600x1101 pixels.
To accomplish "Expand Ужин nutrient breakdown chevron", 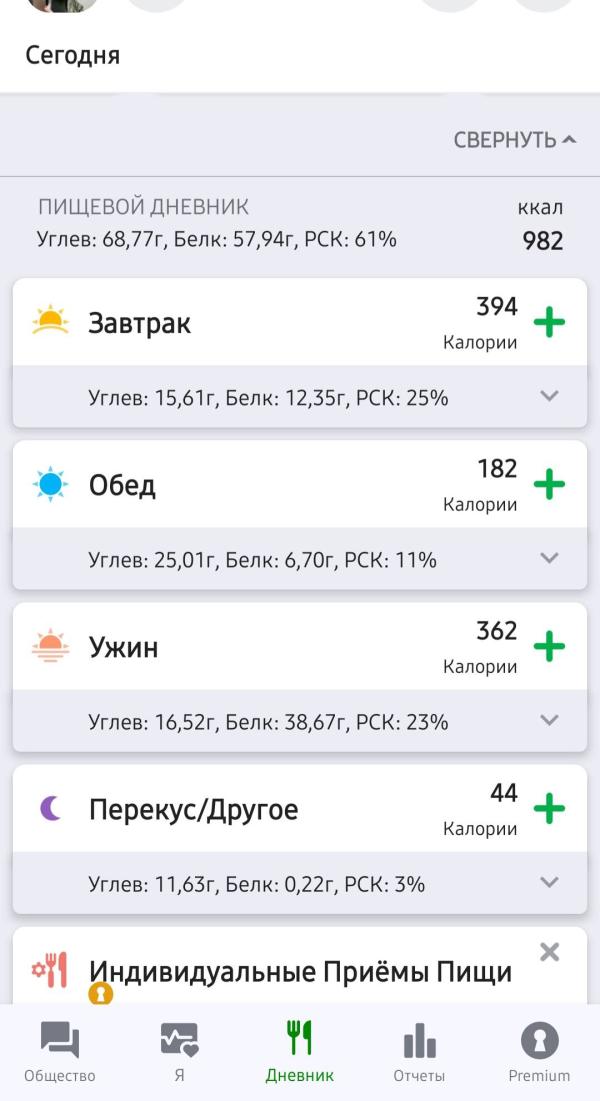I will pyautogui.click(x=549, y=720).
